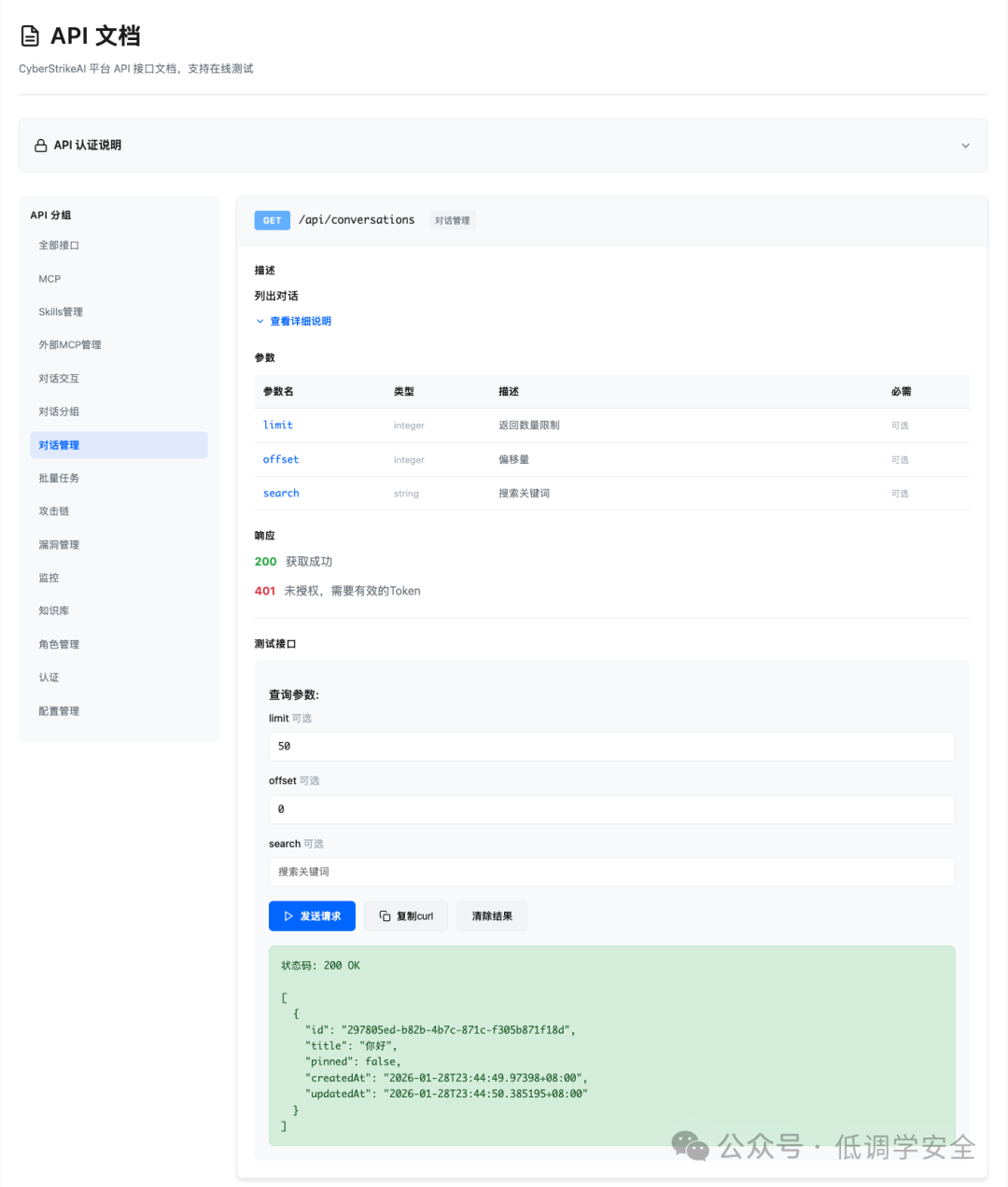Open Skills管理 API group

119,312
